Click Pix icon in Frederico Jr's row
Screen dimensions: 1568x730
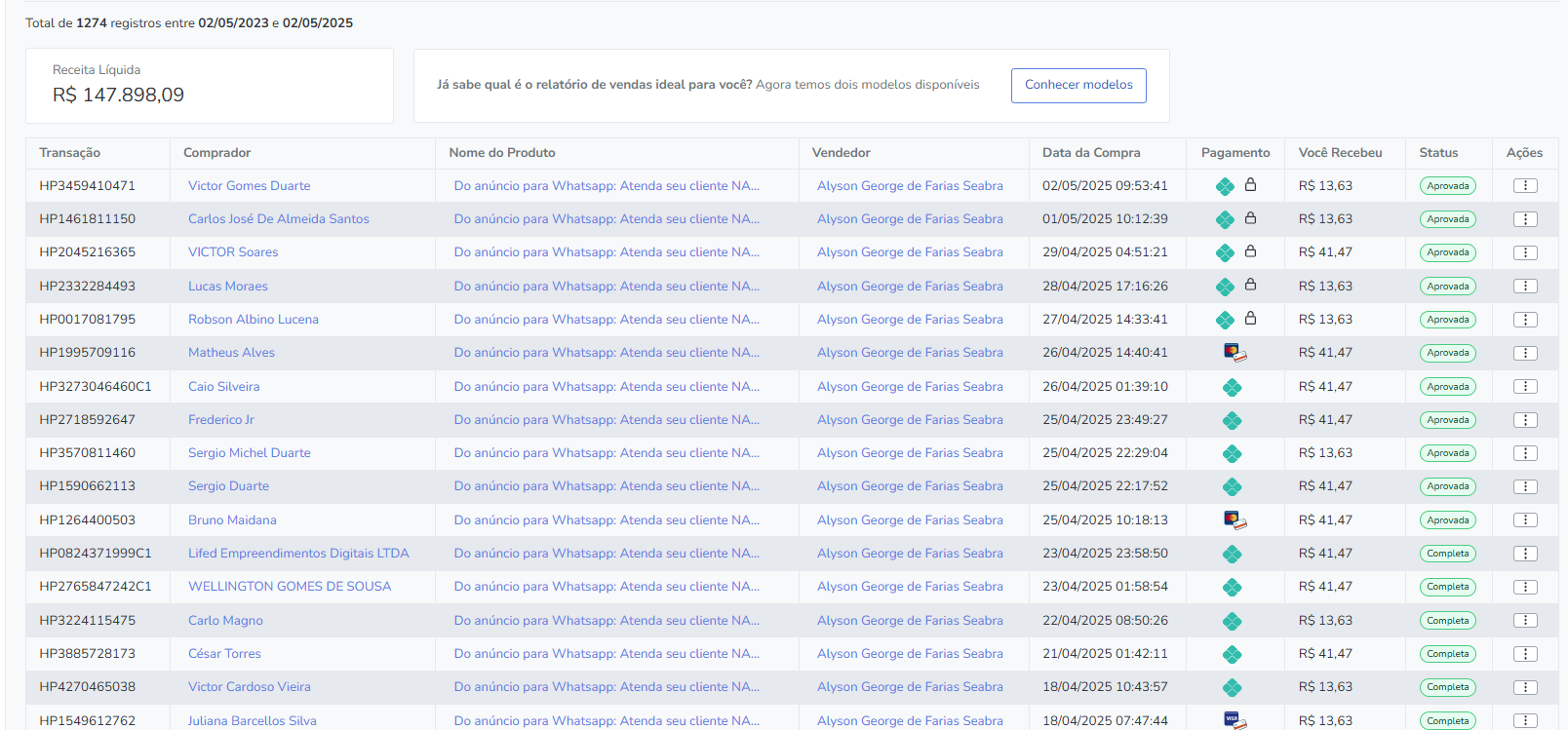click(1233, 420)
